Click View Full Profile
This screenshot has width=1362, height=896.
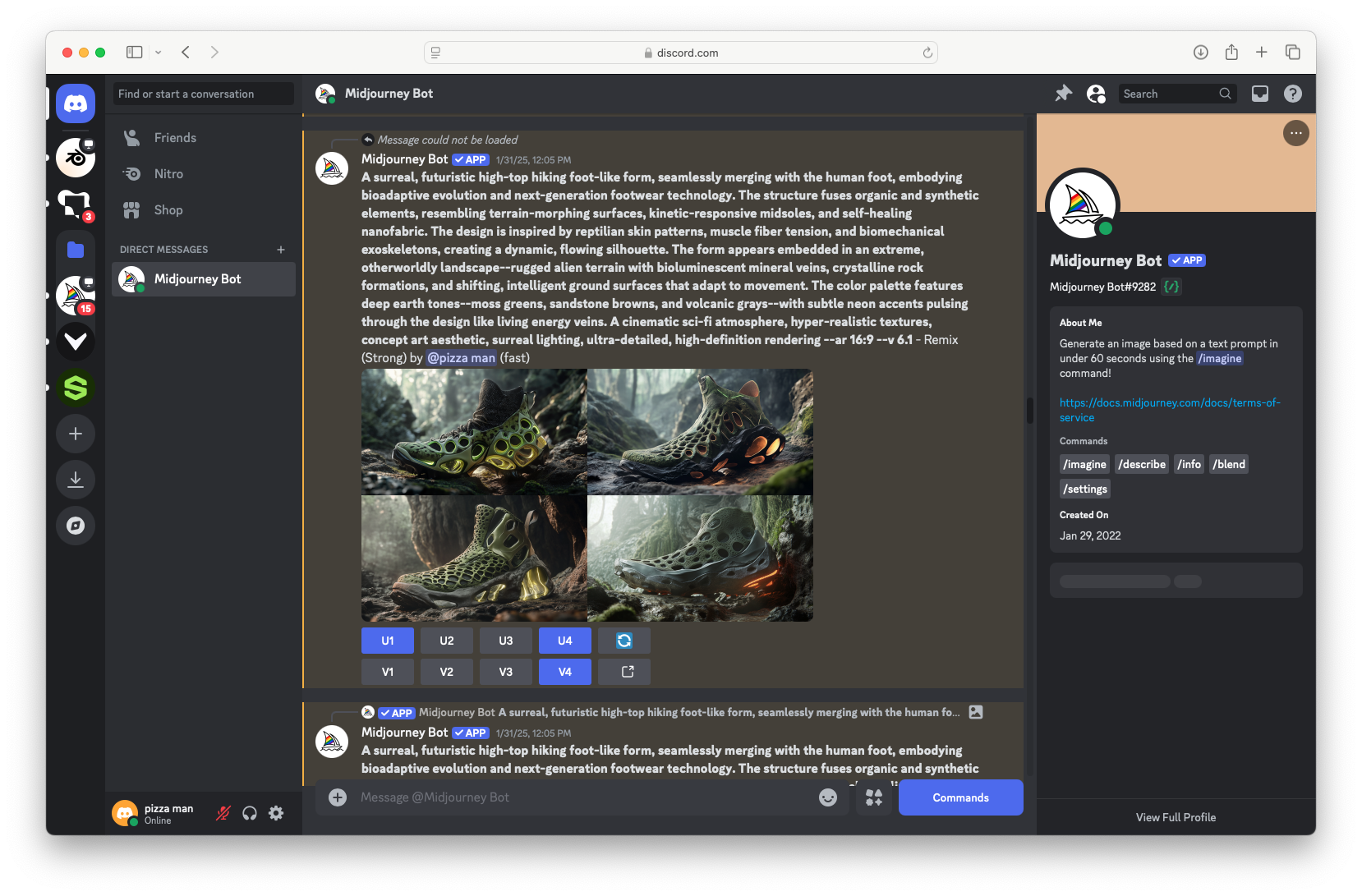(1176, 817)
